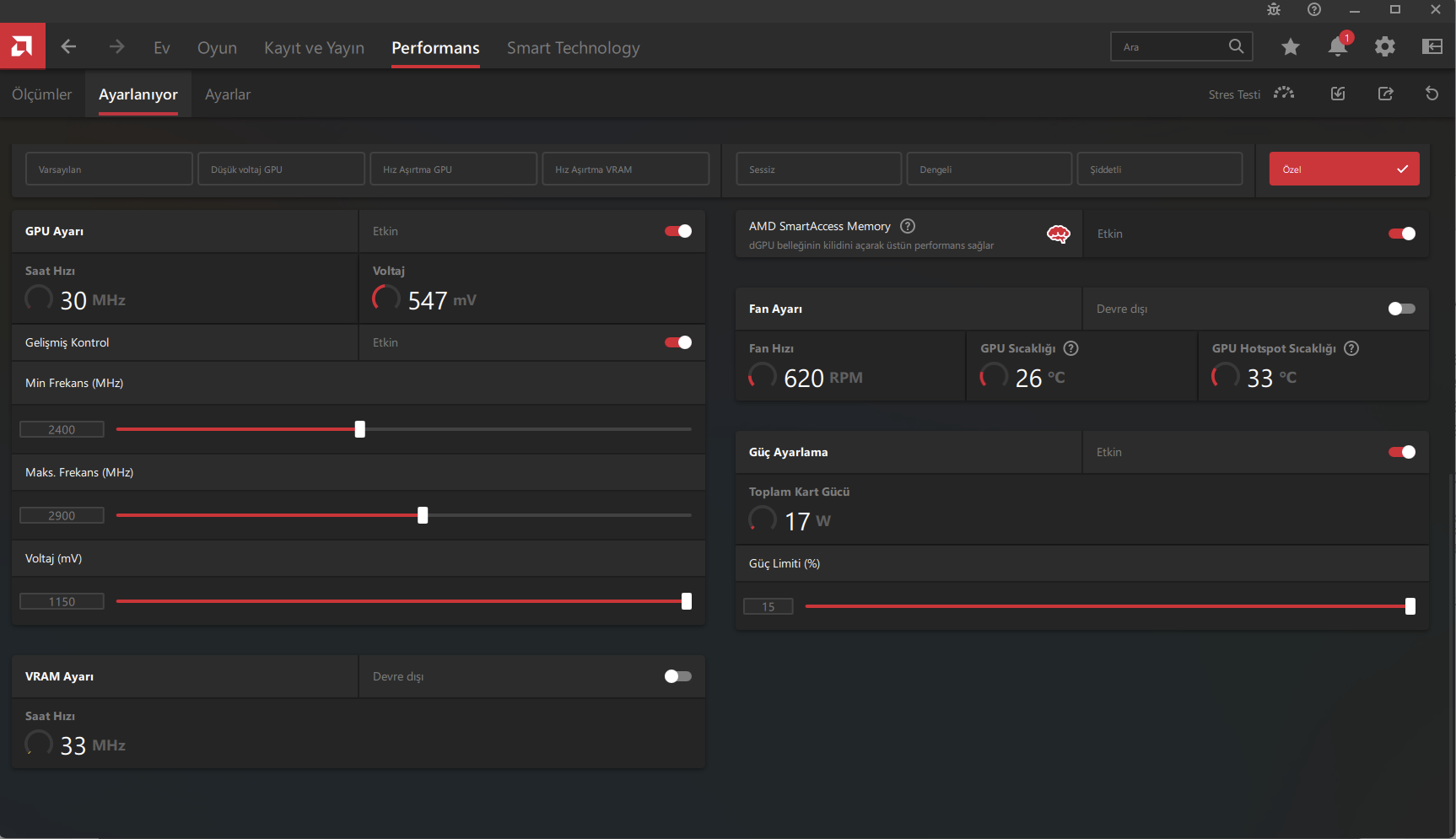The image size is (1456, 839).
Task: Choose the Sessiz profile
Action: tap(818, 169)
